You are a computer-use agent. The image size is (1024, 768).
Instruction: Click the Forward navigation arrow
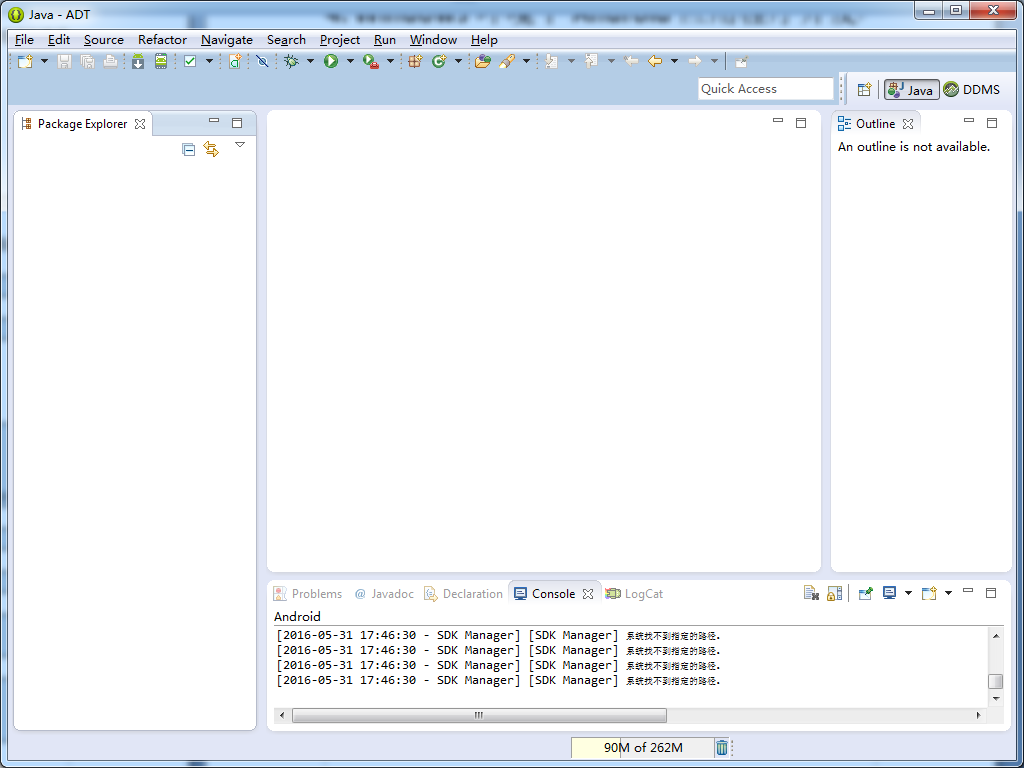[x=695, y=61]
